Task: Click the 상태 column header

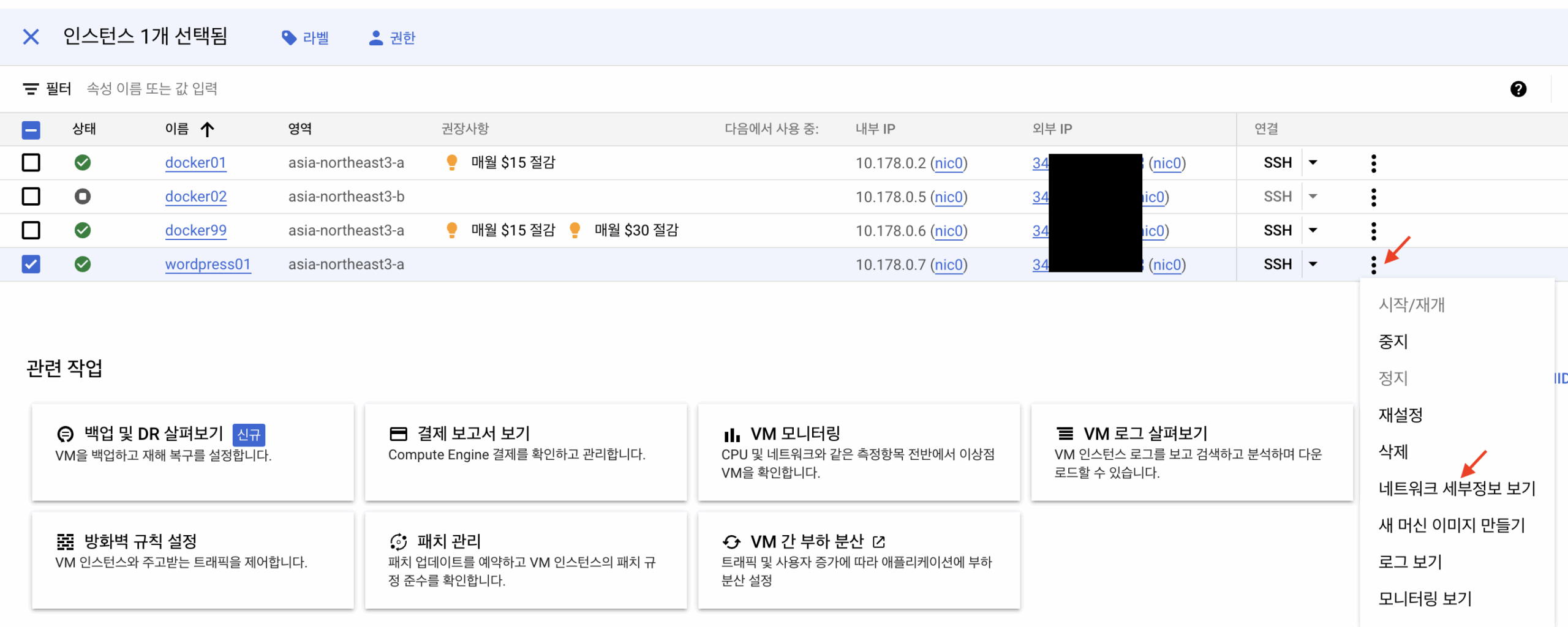Action: coord(84,129)
